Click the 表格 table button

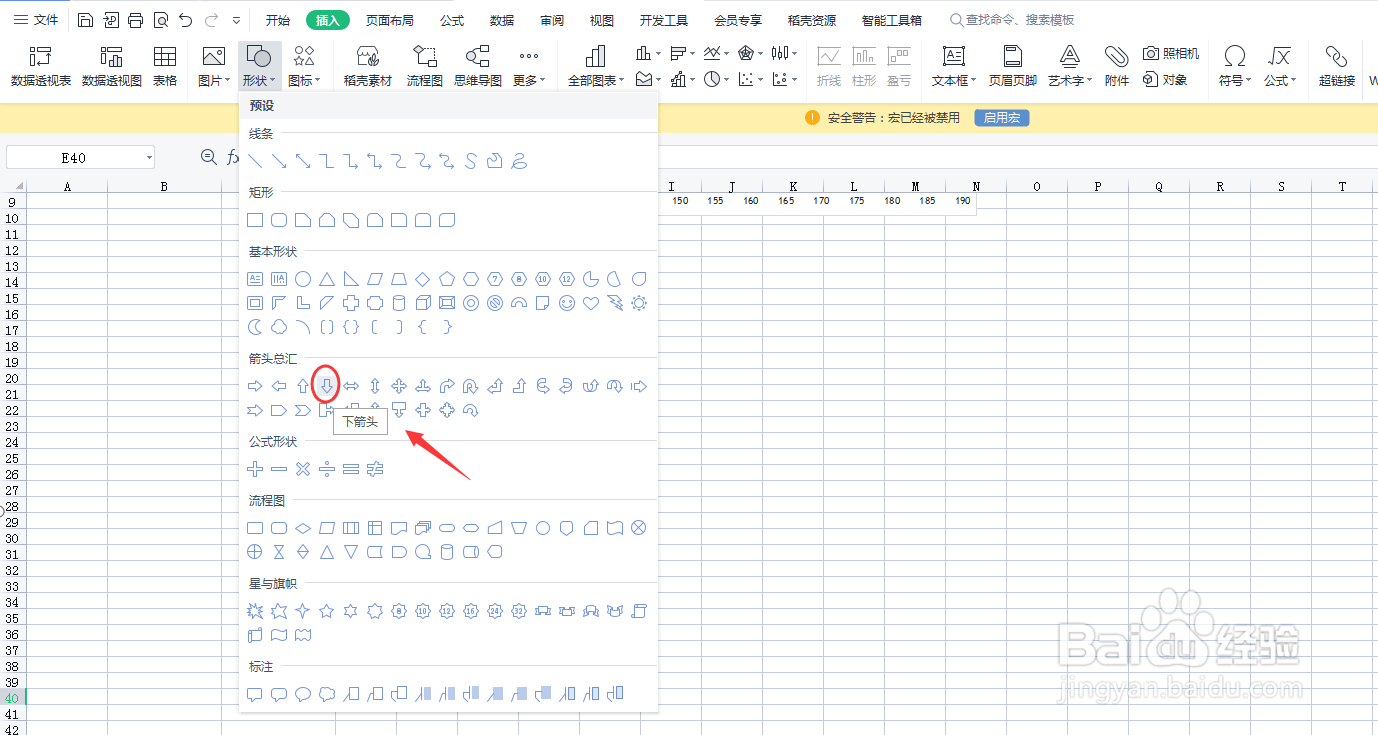coord(165,67)
